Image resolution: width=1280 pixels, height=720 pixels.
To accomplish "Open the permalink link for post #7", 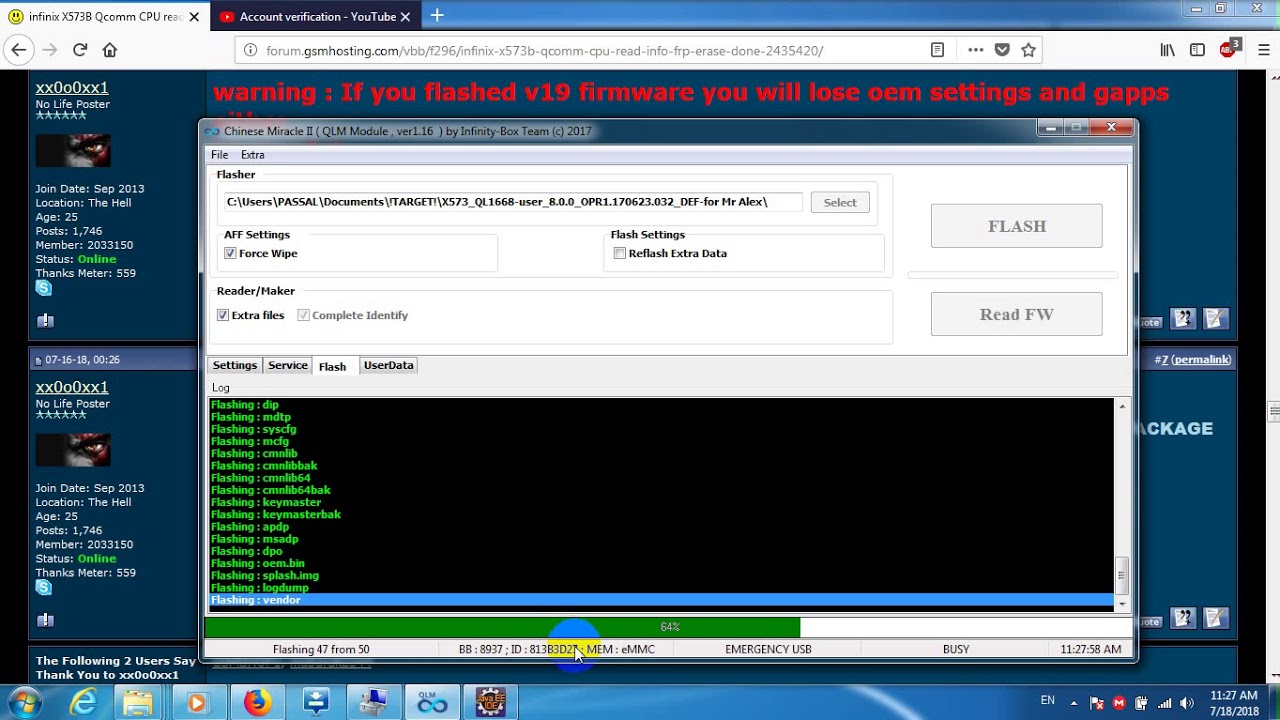I will pos(1201,359).
